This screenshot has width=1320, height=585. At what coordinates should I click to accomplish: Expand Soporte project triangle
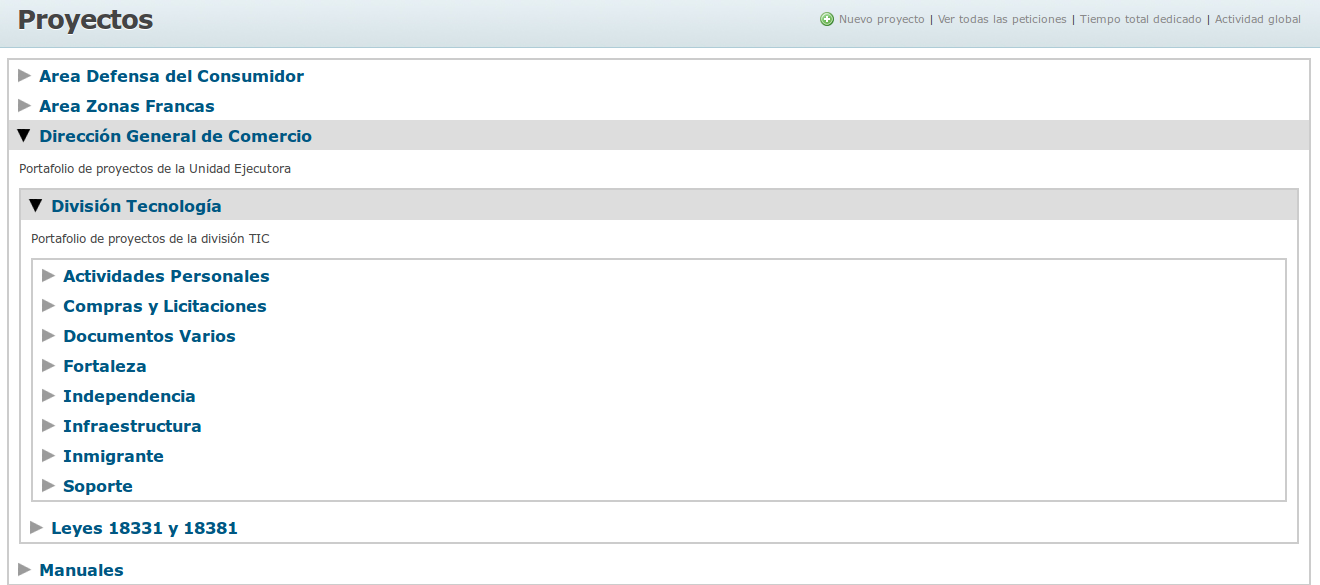[49, 486]
